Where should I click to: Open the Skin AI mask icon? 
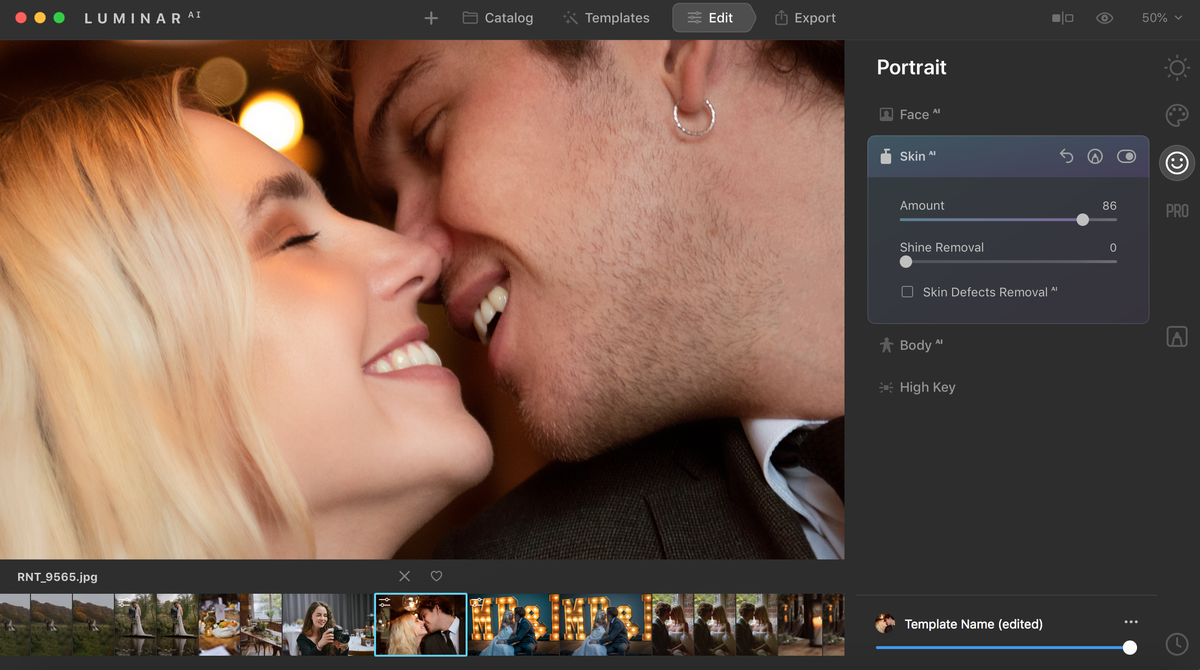coord(1095,156)
